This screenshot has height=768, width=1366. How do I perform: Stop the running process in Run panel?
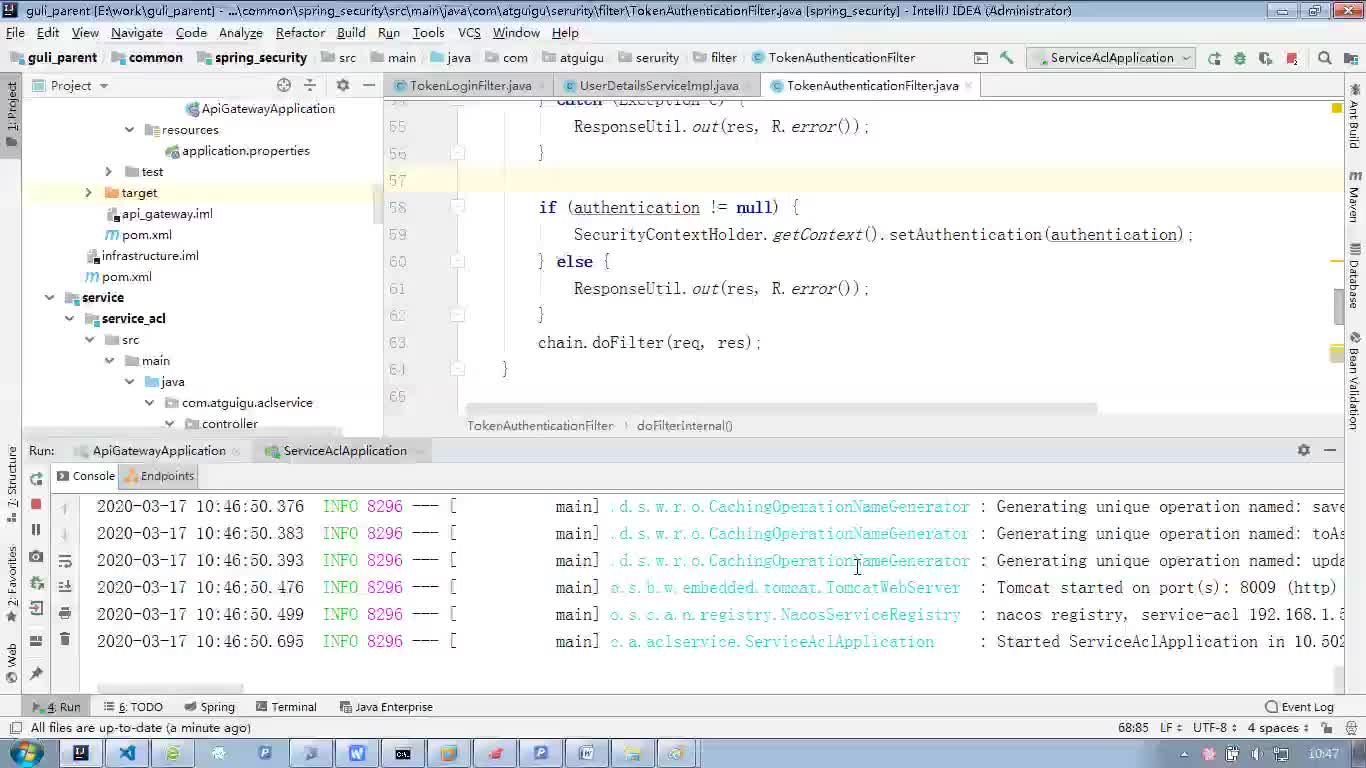(36, 504)
